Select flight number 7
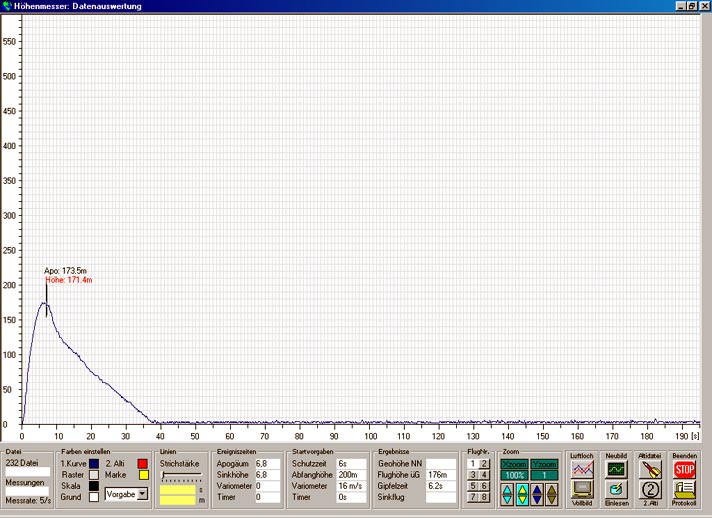 [x=474, y=497]
